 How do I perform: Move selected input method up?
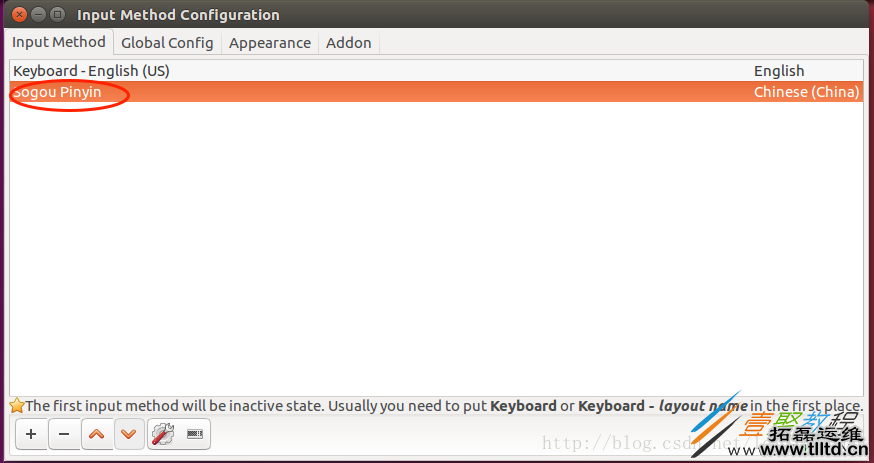tap(96, 434)
